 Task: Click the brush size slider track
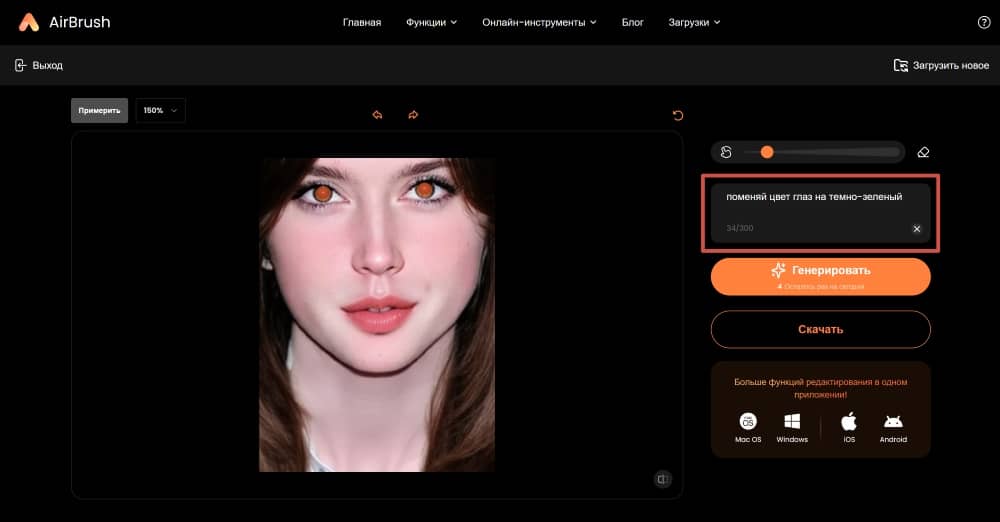pyautogui.click(x=822, y=152)
